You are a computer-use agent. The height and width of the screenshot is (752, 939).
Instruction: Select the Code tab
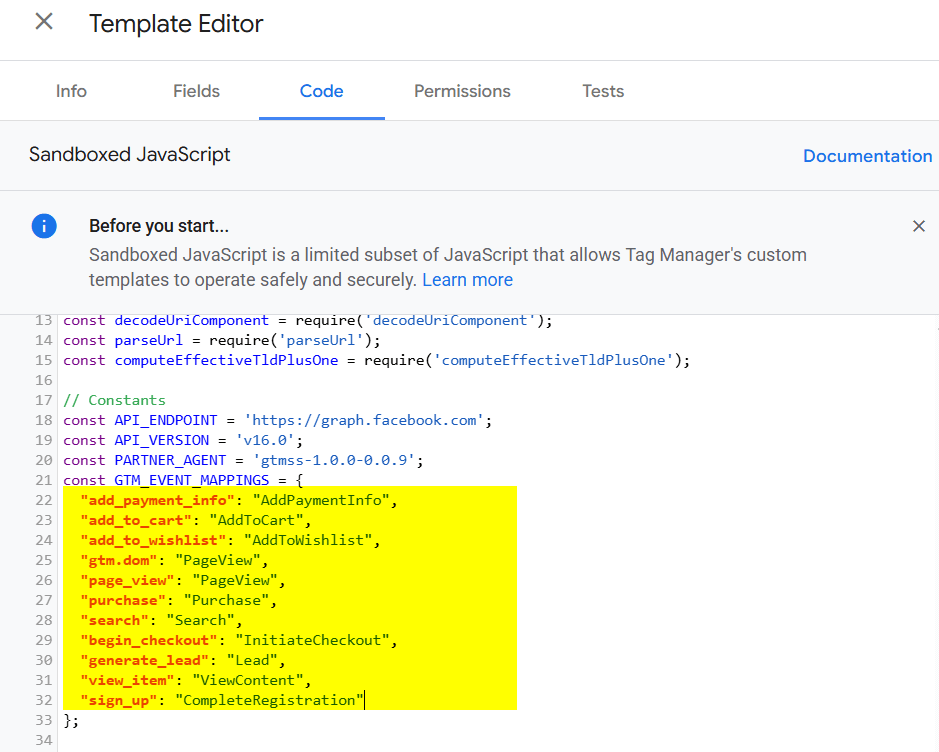pos(322,91)
